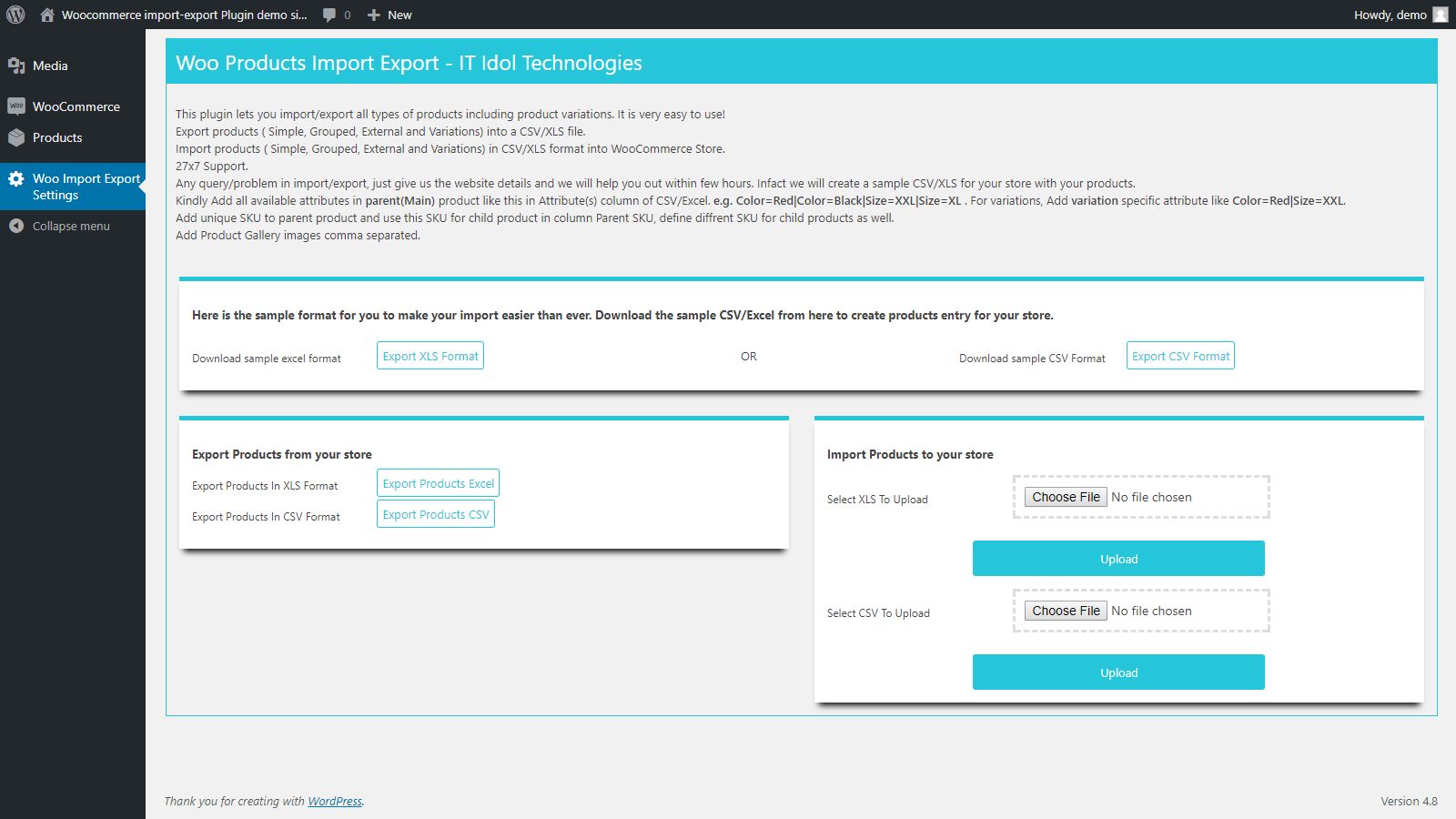Click the CSV file drop zone field
Image resolution: width=1456 pixels, height=819 pixels.
1141,611
